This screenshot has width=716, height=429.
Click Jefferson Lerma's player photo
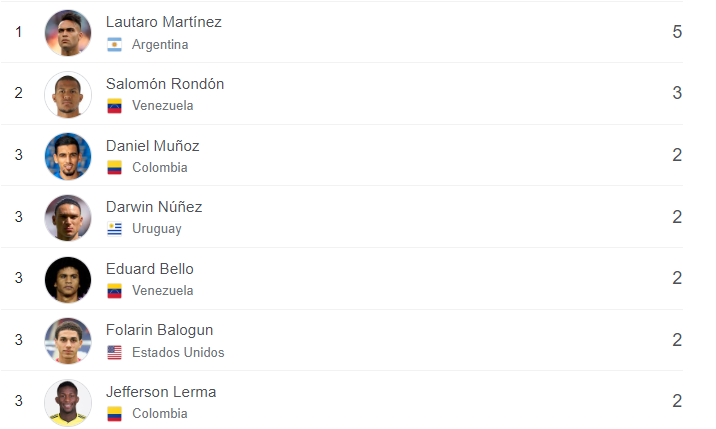(x=68, y=403)
